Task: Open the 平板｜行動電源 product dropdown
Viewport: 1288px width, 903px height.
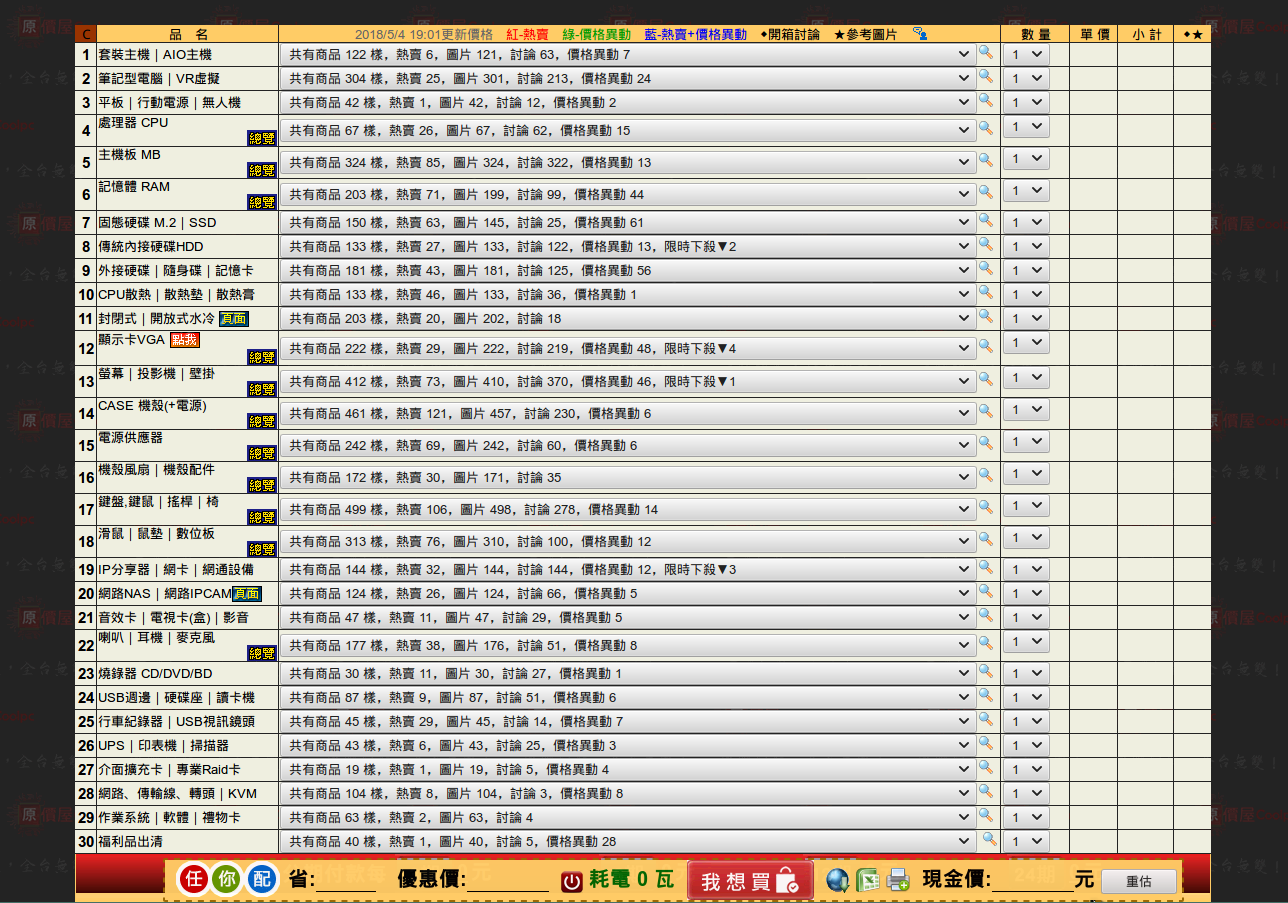Action: coord(628,103)
